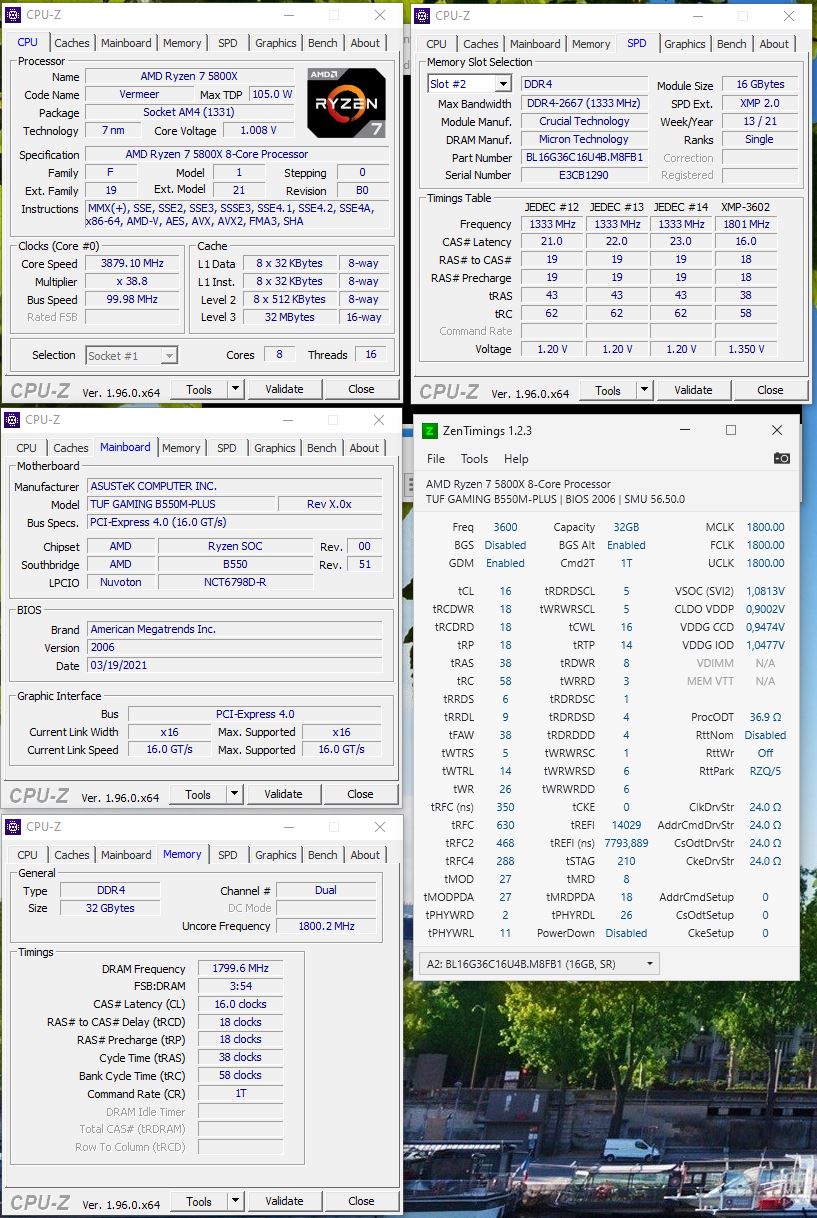Click ZenTimings GDM Enabled value

coord(505,563)
